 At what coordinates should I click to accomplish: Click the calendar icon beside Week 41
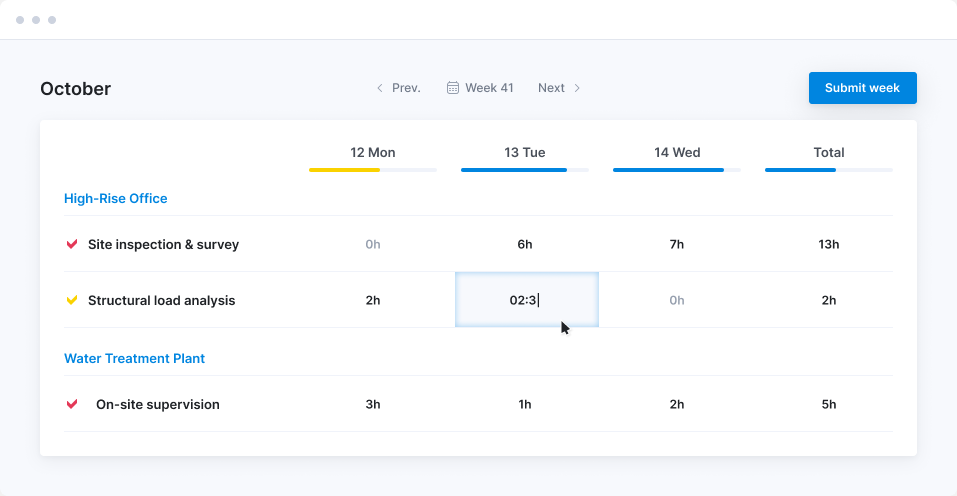click(x=452, y=88)
